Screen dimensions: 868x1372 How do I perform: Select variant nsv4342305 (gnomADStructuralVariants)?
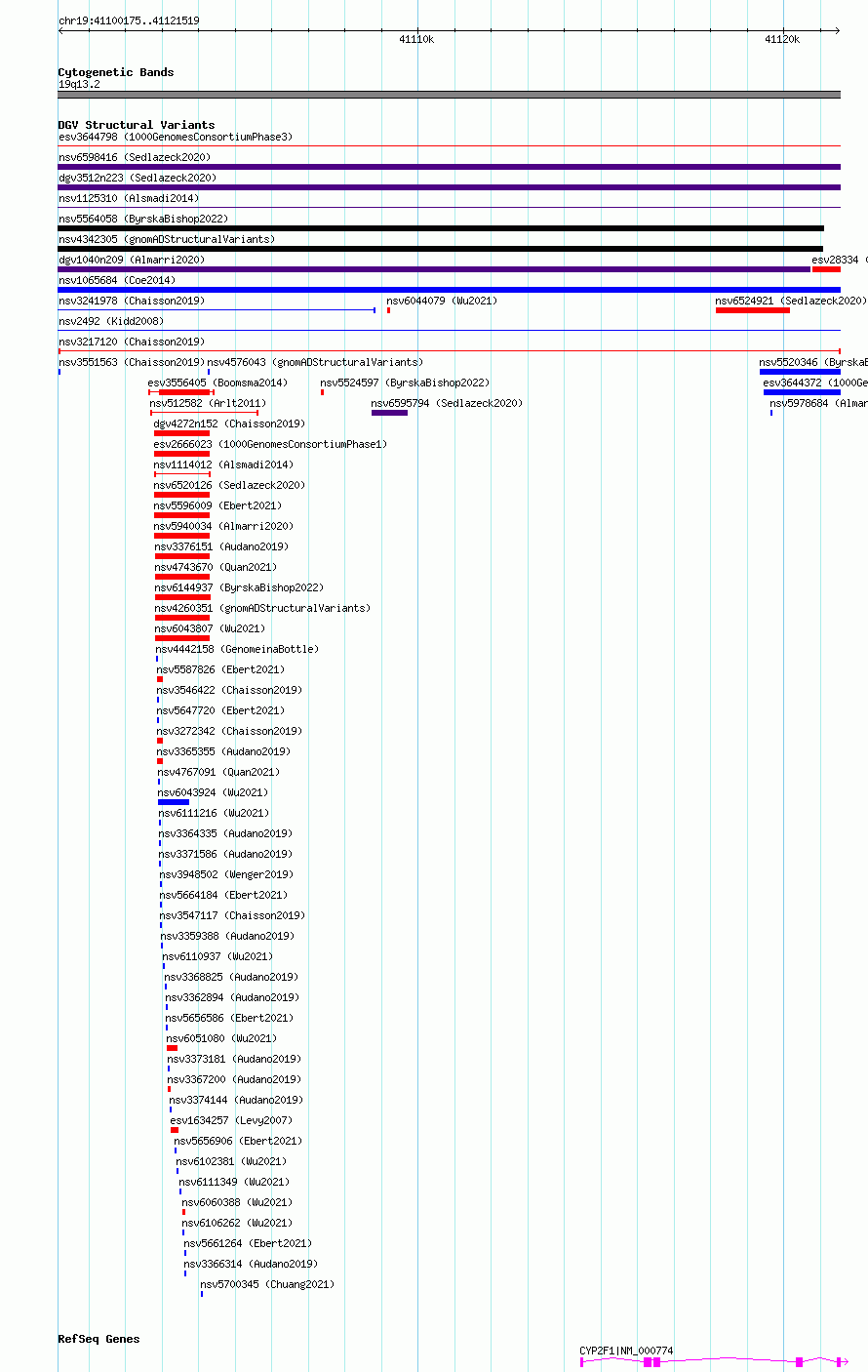(x=167, y=239)
